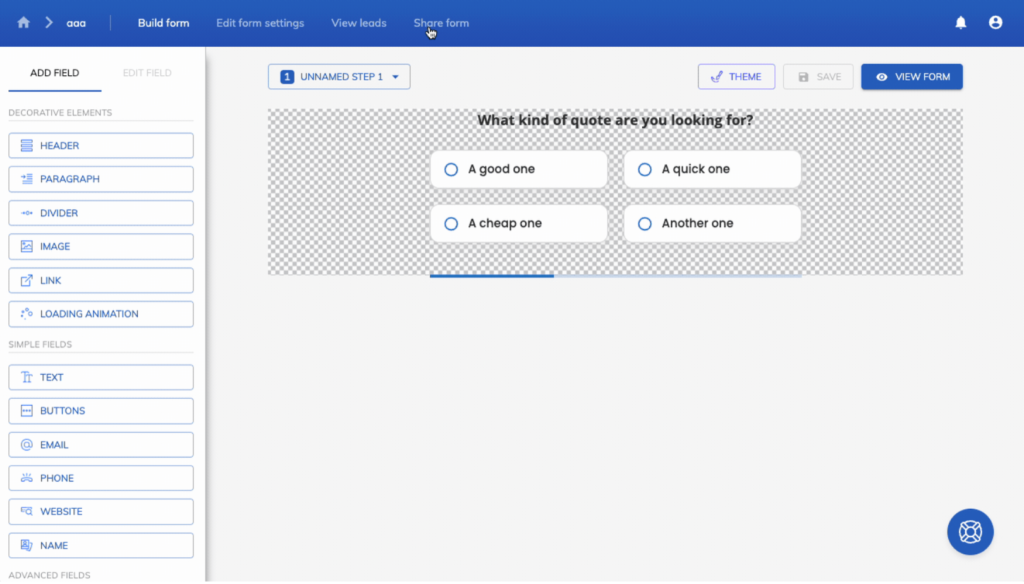Screen dimensions: 1024x584
Task: Add a HEADER element
Action: [101, 146]
